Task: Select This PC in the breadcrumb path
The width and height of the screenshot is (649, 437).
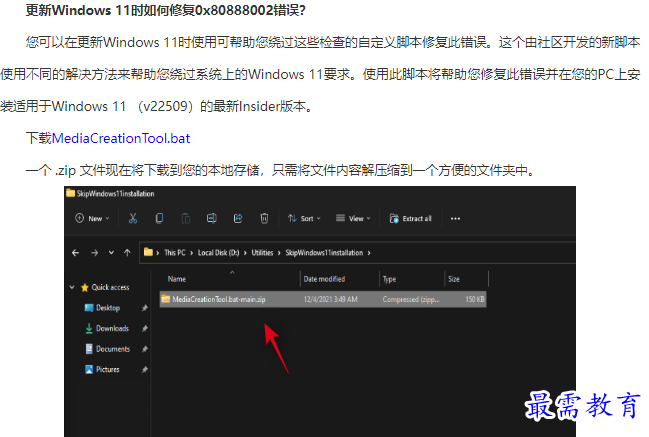Action: pos(175,253)
